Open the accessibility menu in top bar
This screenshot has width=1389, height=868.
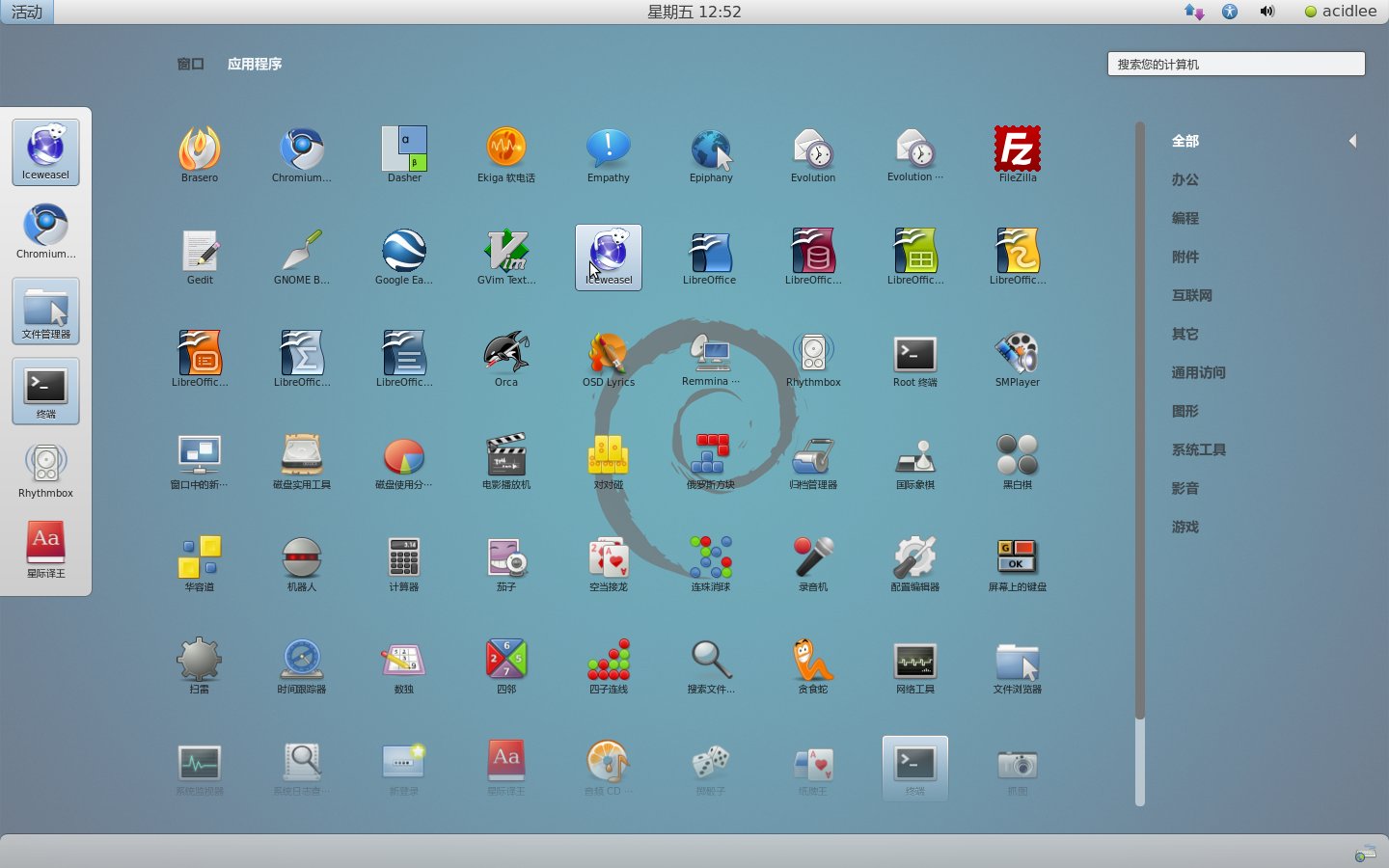(x=1230, y=12)
